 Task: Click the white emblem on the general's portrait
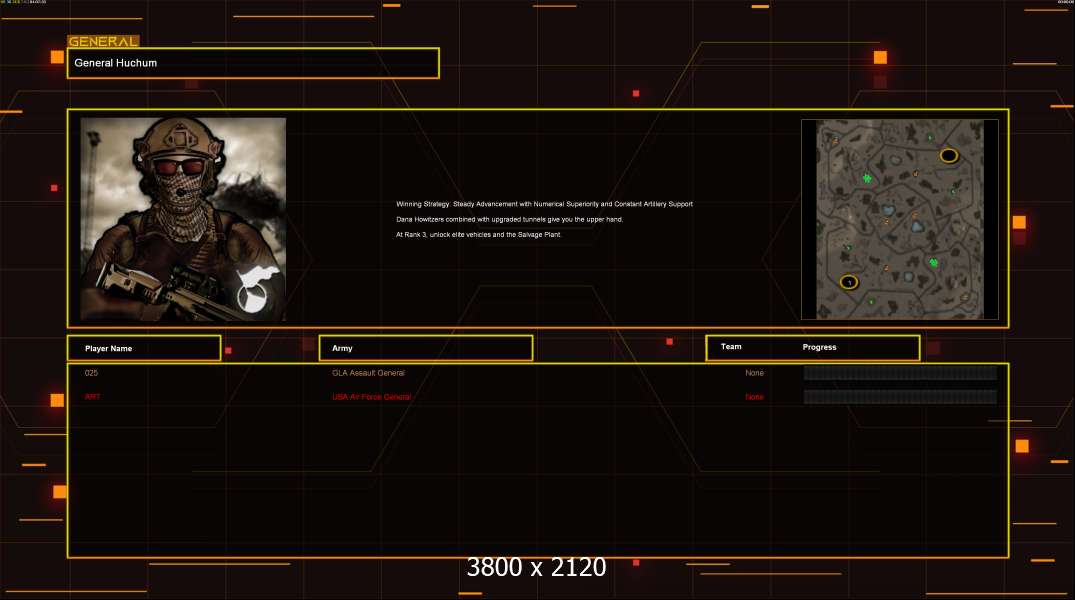(253, 290)
